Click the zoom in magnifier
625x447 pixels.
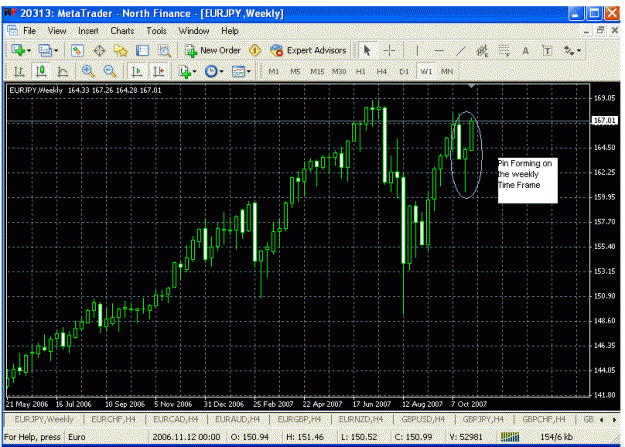point(88,71)
